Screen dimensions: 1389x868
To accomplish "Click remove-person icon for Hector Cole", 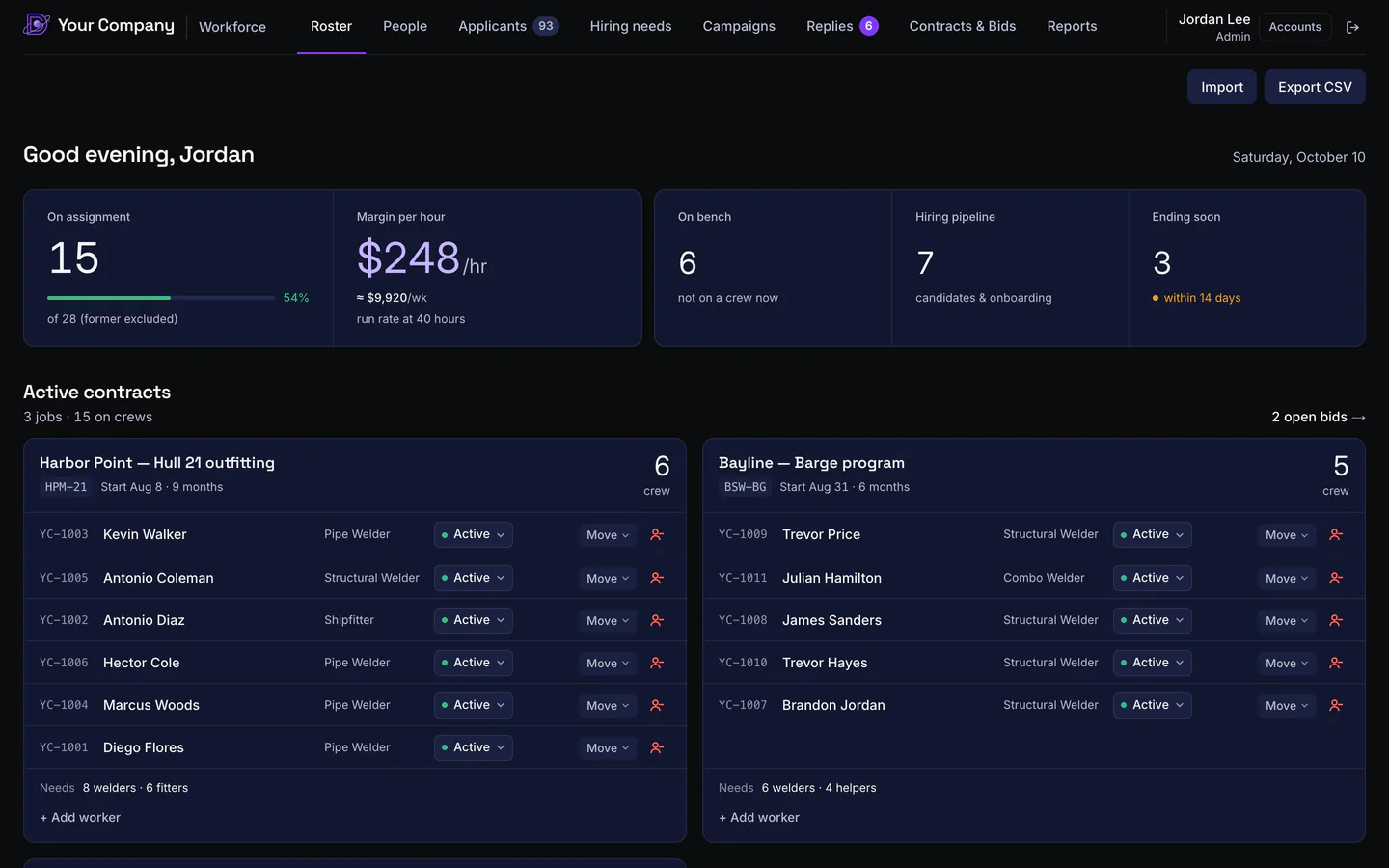I will click(657, 663).
